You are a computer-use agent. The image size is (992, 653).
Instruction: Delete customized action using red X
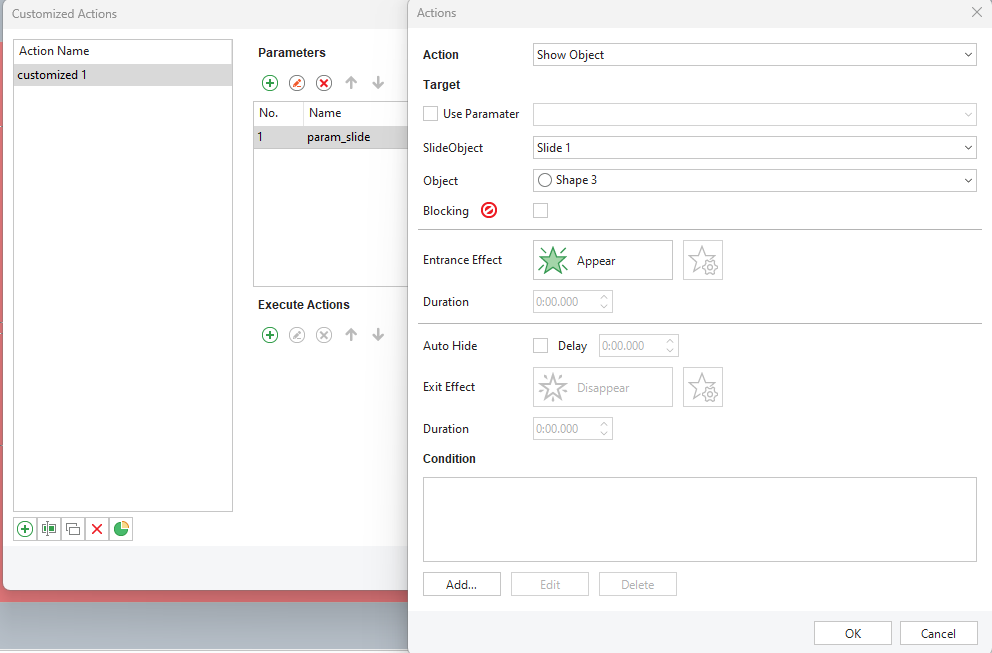click(x=97, y=529)
